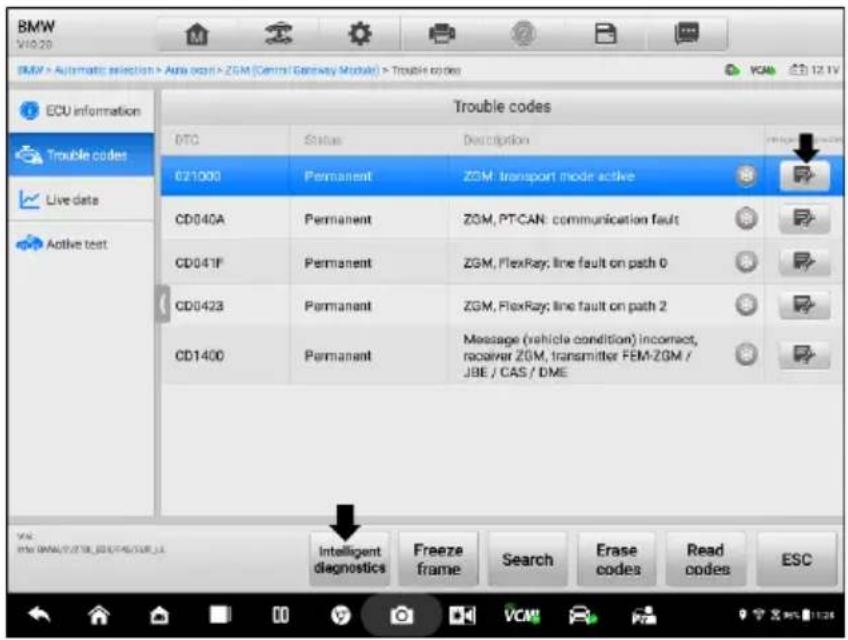Screen dimensions: 848x640
Task: Select Trouble codes tab in the sidebar
Action: click(x=81, y=155)
